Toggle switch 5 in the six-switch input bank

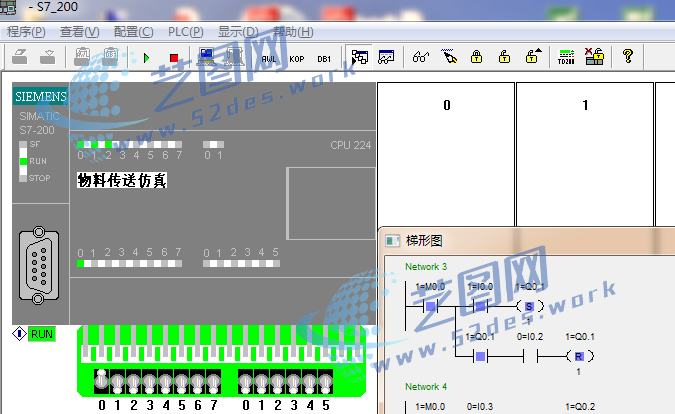tap(325, 381)
